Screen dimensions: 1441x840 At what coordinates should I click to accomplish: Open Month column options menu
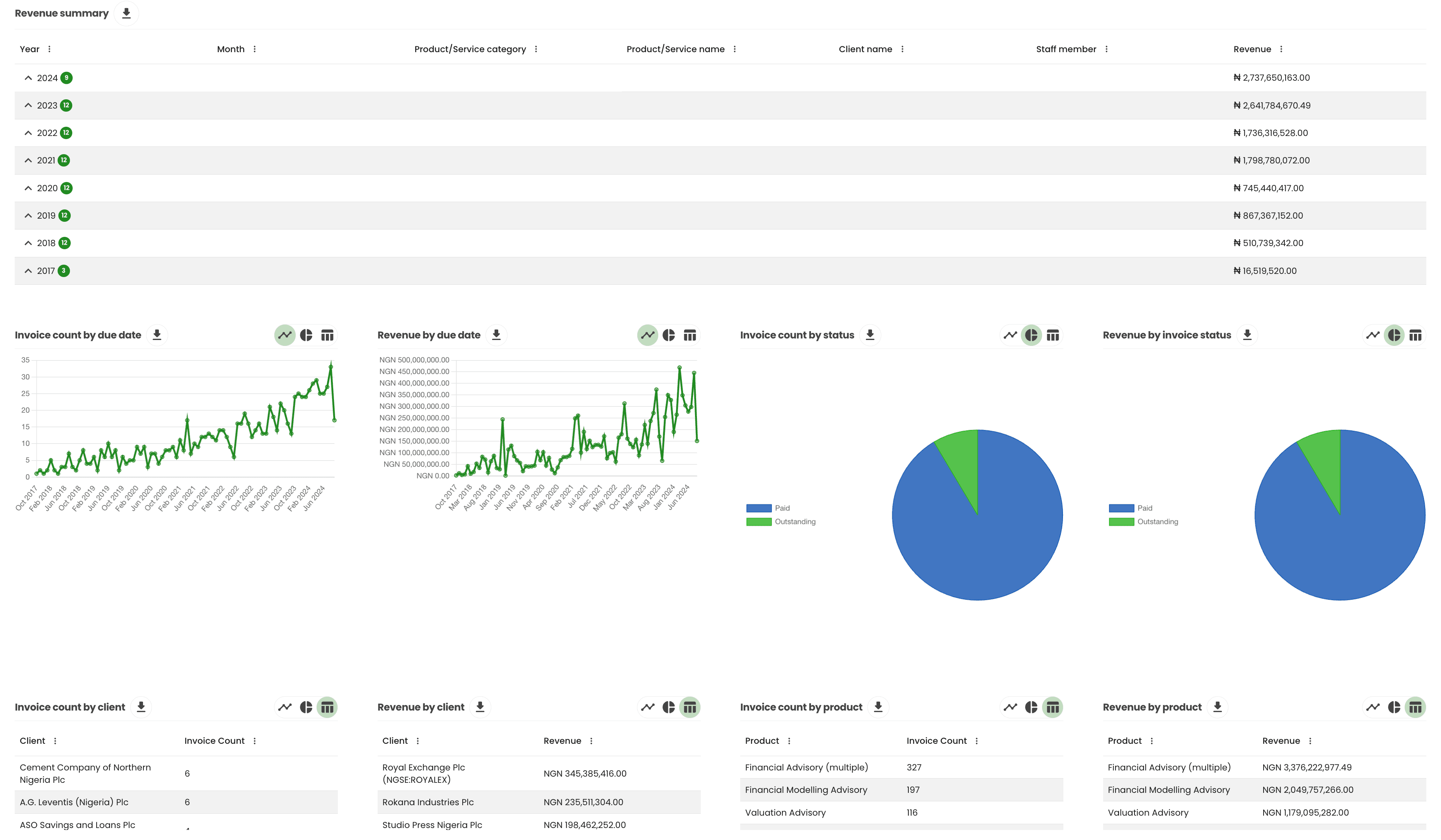click(x=254, y=49)
